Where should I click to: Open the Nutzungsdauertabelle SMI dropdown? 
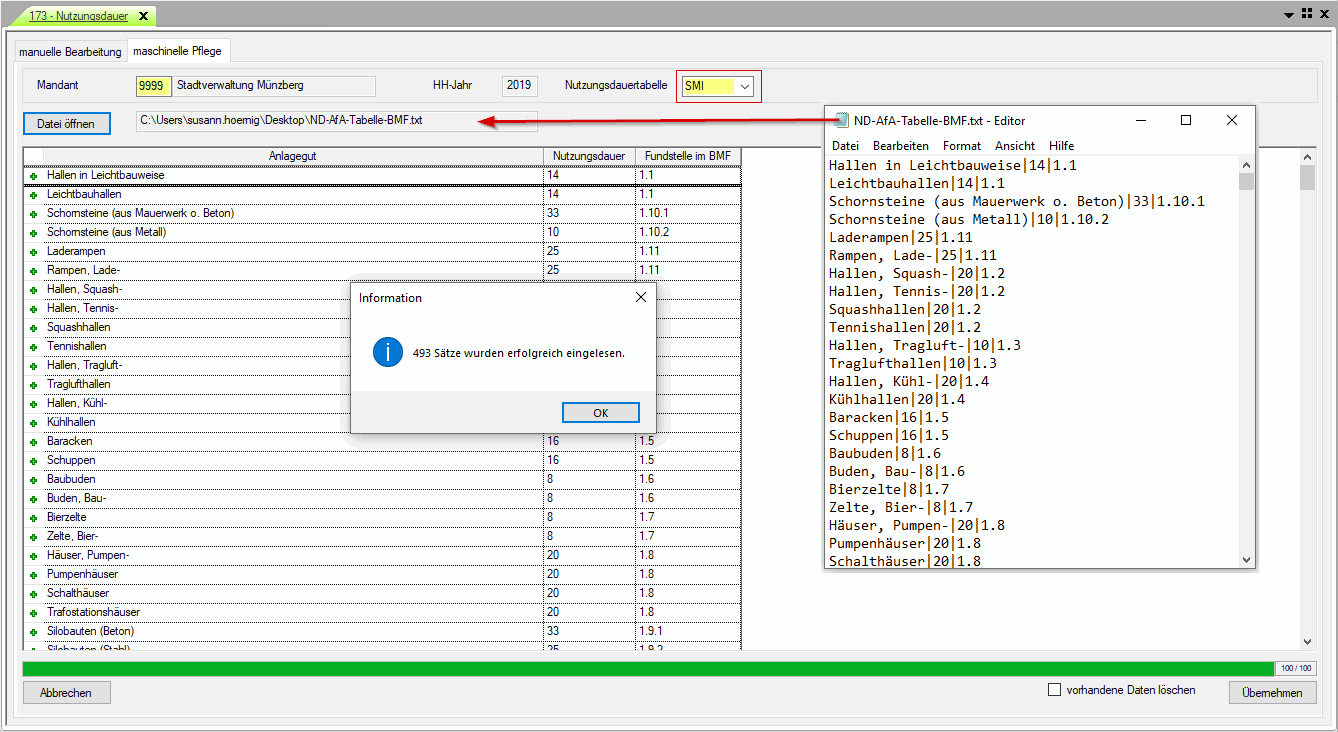(x=744, y=86)
